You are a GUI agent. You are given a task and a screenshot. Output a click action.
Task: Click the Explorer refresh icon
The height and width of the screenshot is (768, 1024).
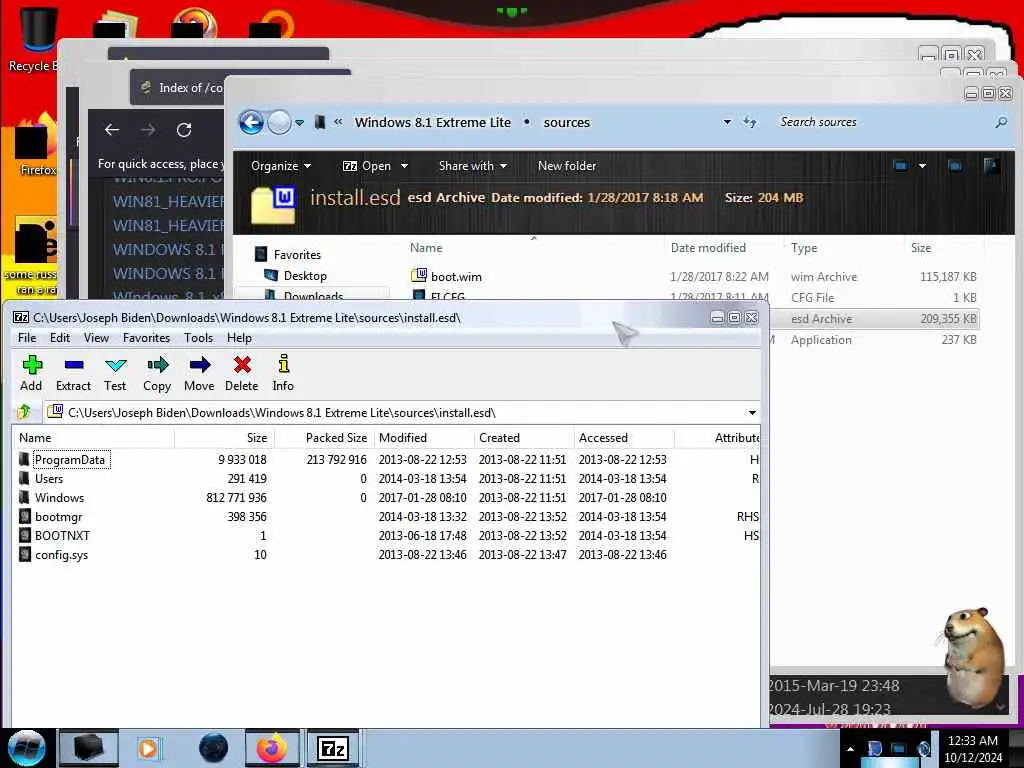[750, 122]
